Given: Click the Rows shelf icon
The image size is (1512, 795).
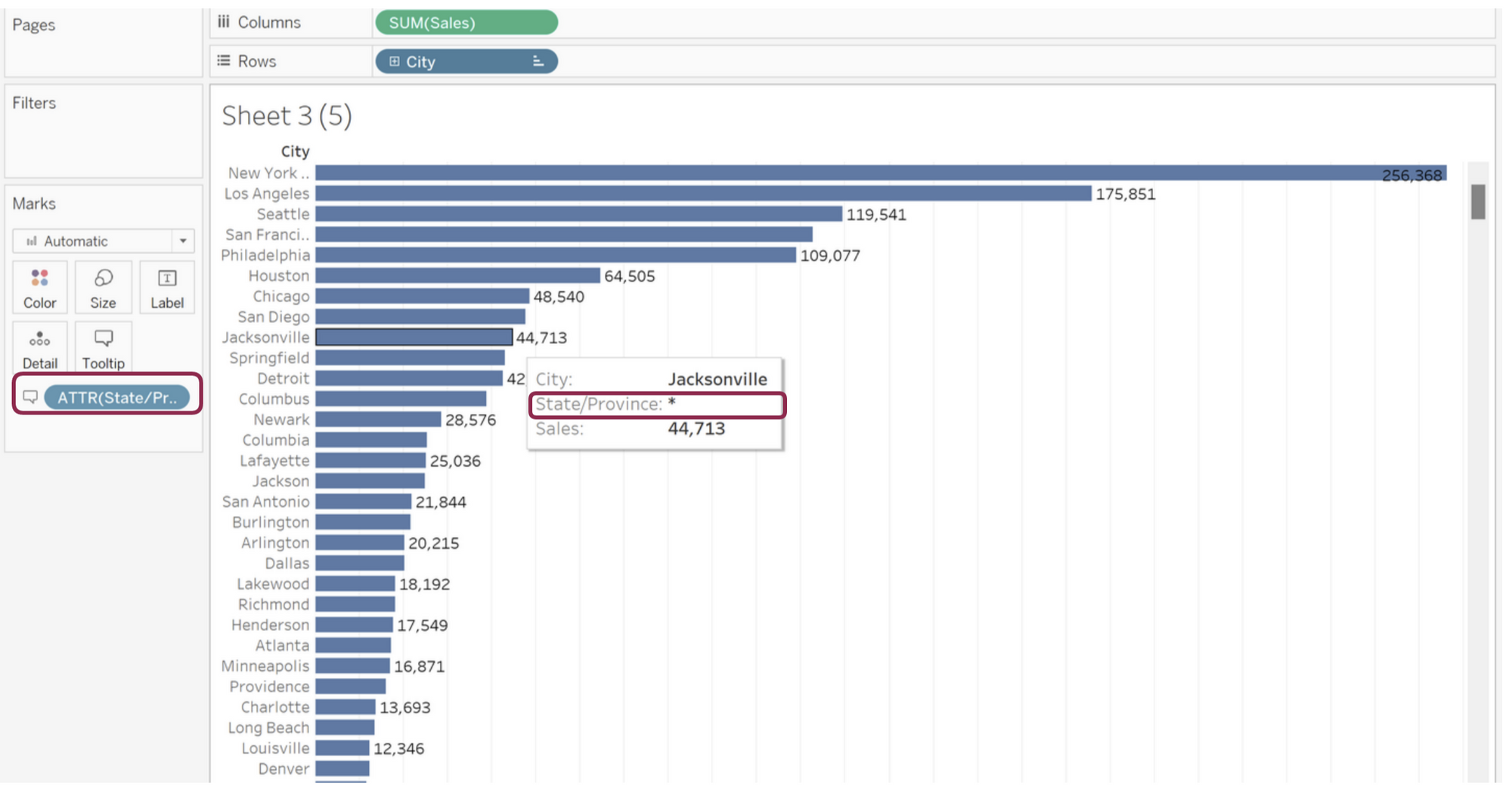Looking at the screenshot, I should [223, 61].
